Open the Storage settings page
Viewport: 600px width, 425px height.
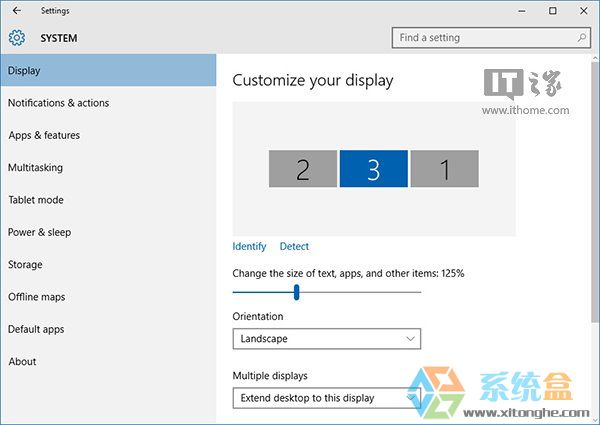click(25, 265)
